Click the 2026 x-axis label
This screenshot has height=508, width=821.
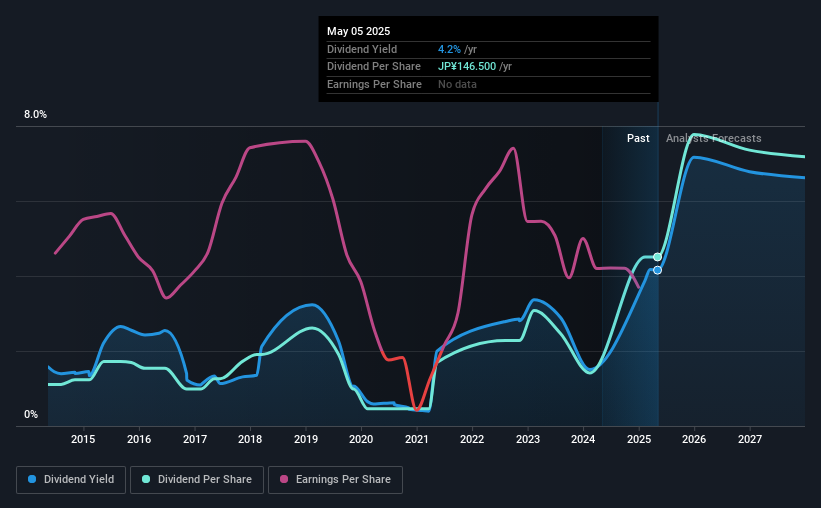point(694,439)
